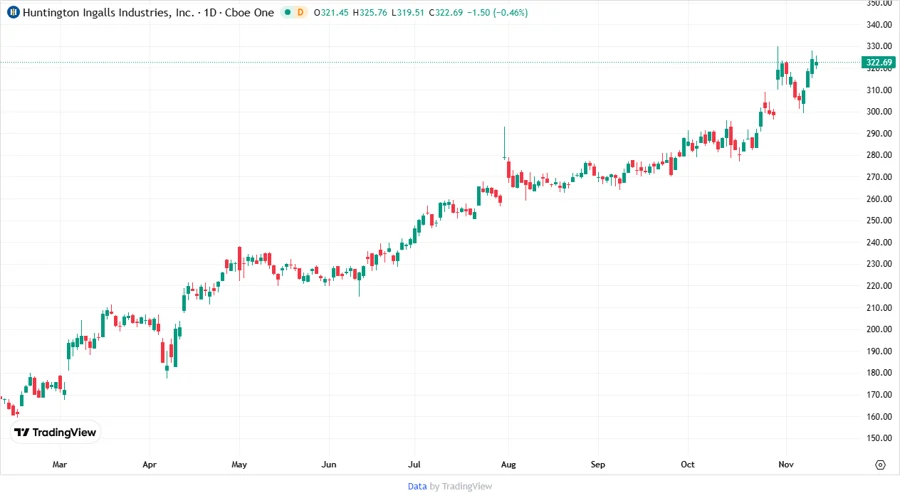Viewport: 900px width, 498px height.
Task: Click the 220.00 price axis label
Action: coord(879,286)
